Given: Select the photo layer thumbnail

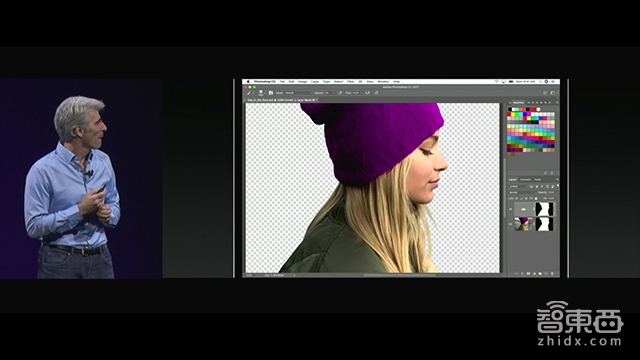Looking at the screenshot, I should (524, 224).
